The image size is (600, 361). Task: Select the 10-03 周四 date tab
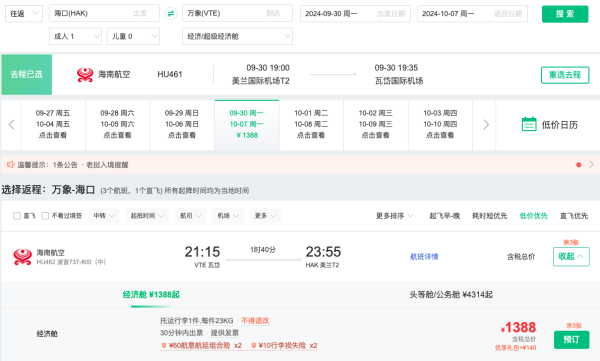point(440,125)
